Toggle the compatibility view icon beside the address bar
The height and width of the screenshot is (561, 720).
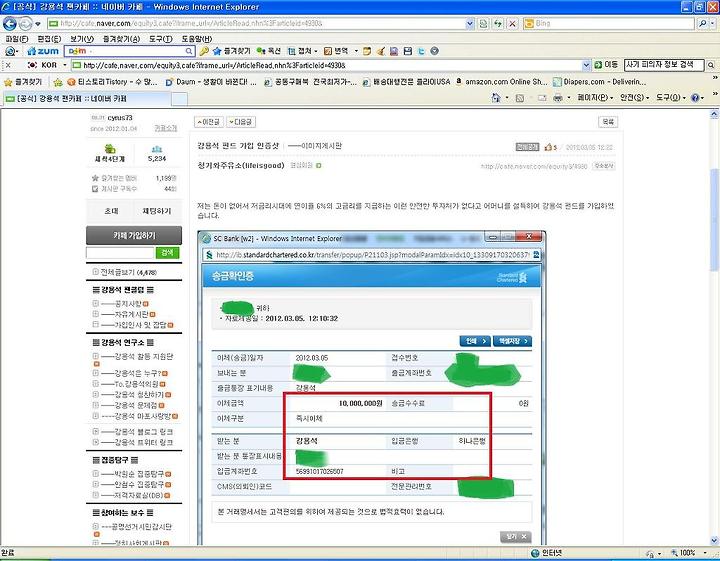click(x=484, y=23)
